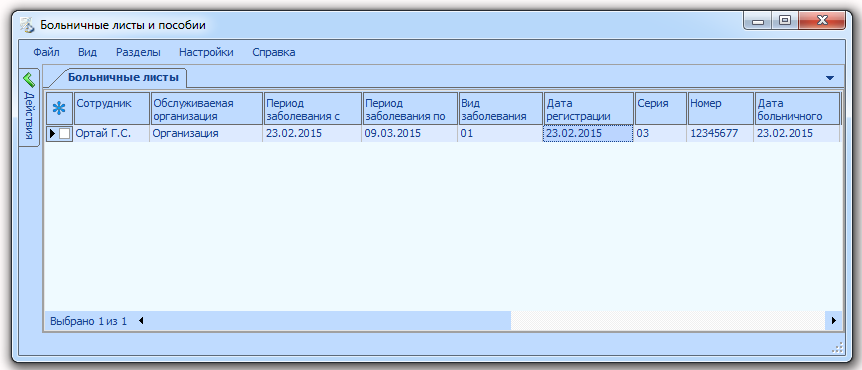862x370 pixels.
Task: Select the Серия cell 03
Action: point(661,133)
